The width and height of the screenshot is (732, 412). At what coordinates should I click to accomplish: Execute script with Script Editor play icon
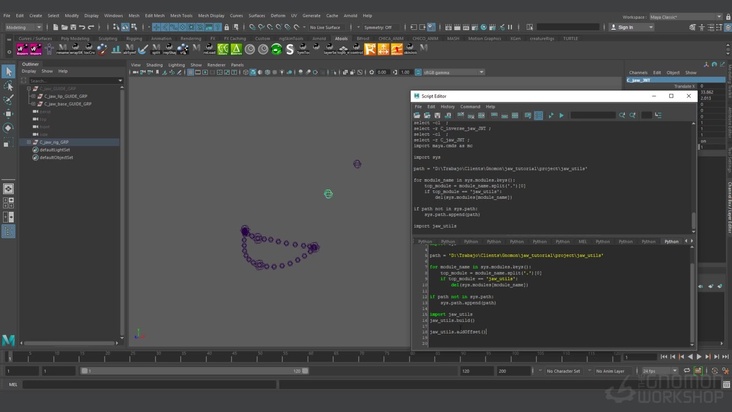561,115
